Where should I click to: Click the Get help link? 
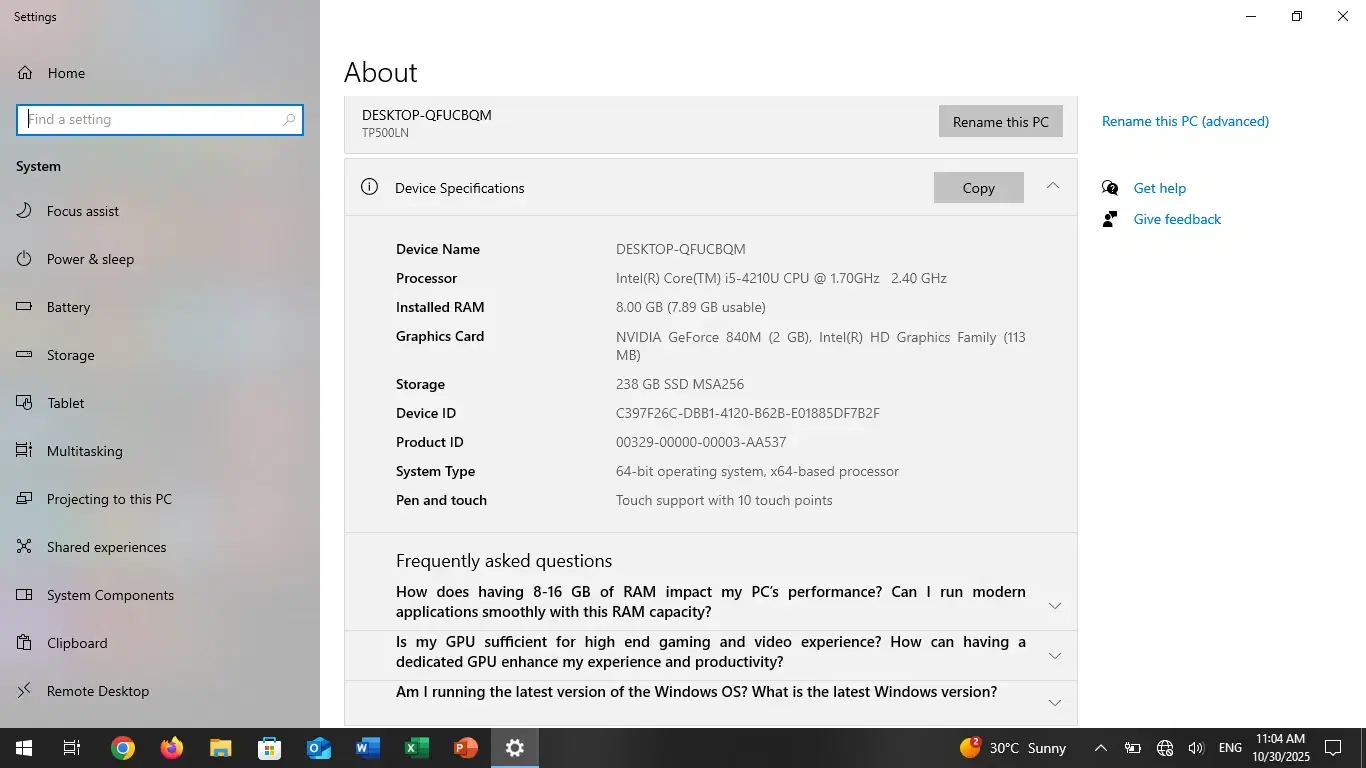pos(1159,188)
